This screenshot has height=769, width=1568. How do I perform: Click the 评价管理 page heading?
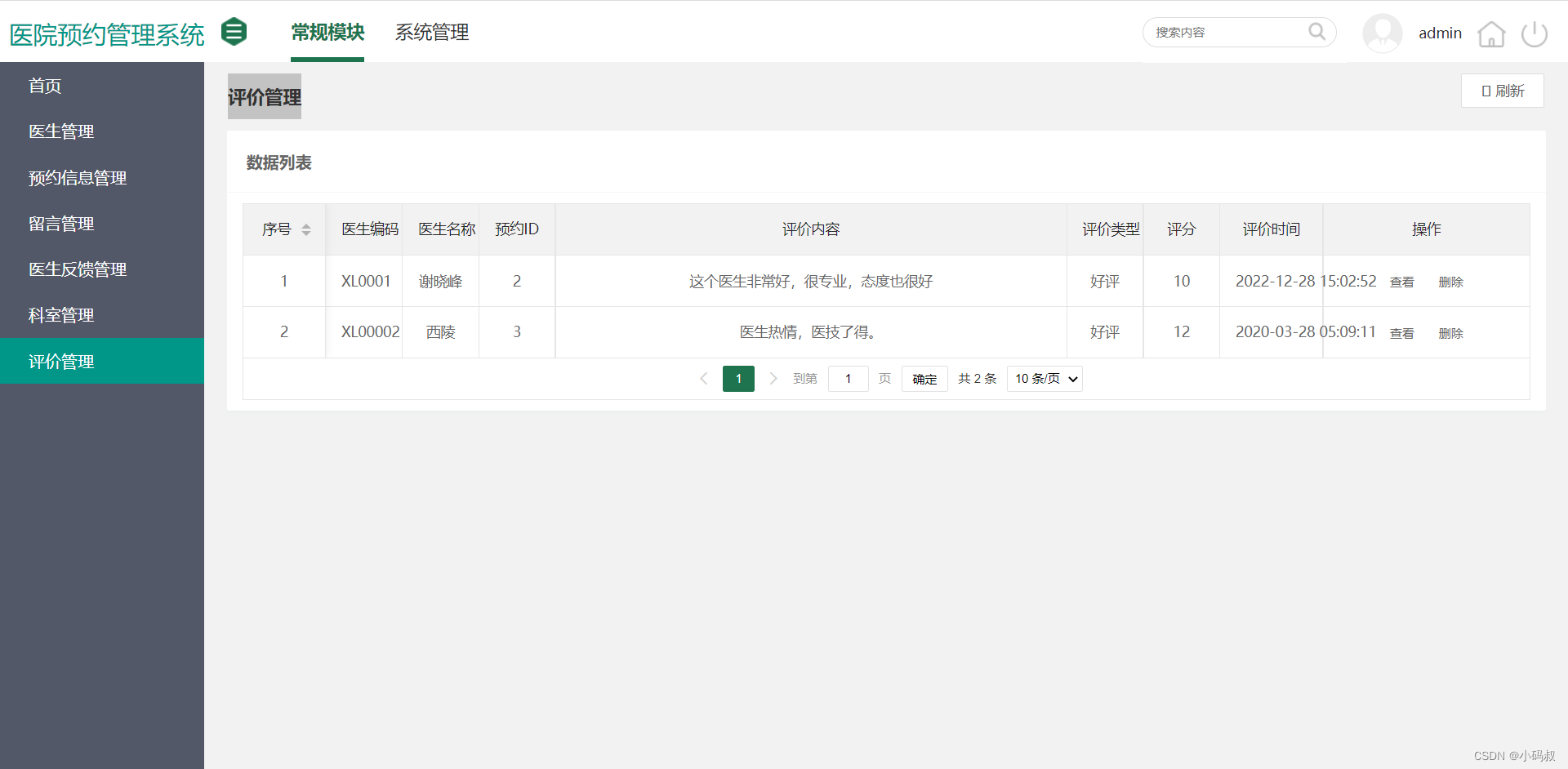(x=265, y=97)
